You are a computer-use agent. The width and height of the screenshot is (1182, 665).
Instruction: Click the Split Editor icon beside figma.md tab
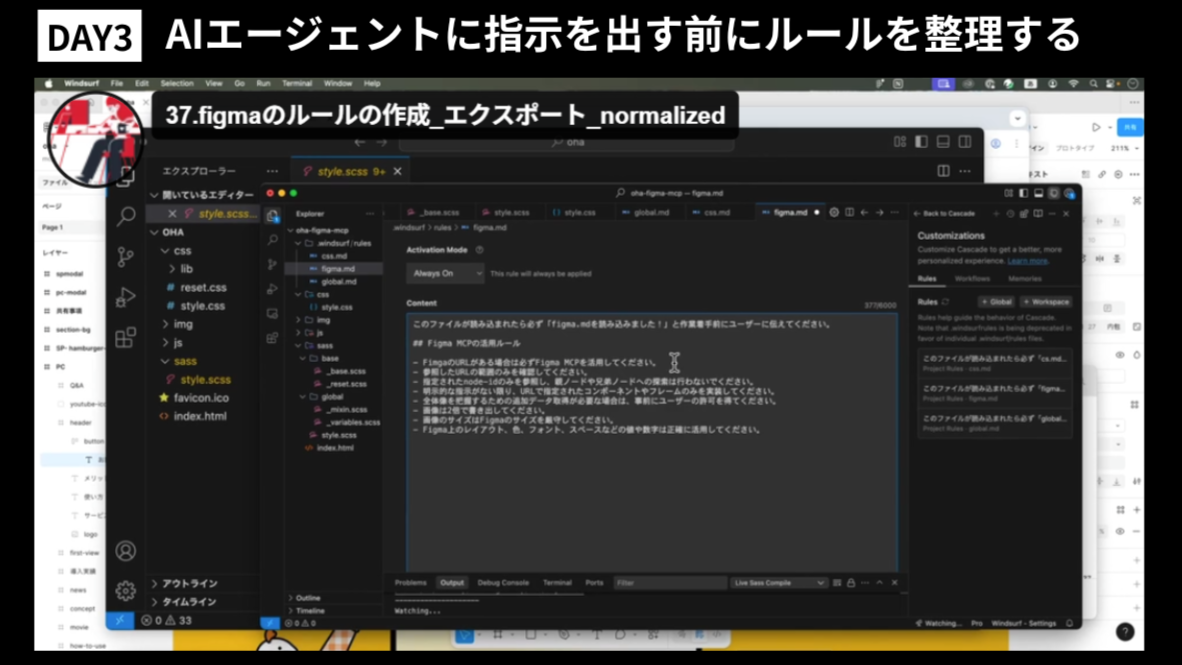tap(850, 212)
